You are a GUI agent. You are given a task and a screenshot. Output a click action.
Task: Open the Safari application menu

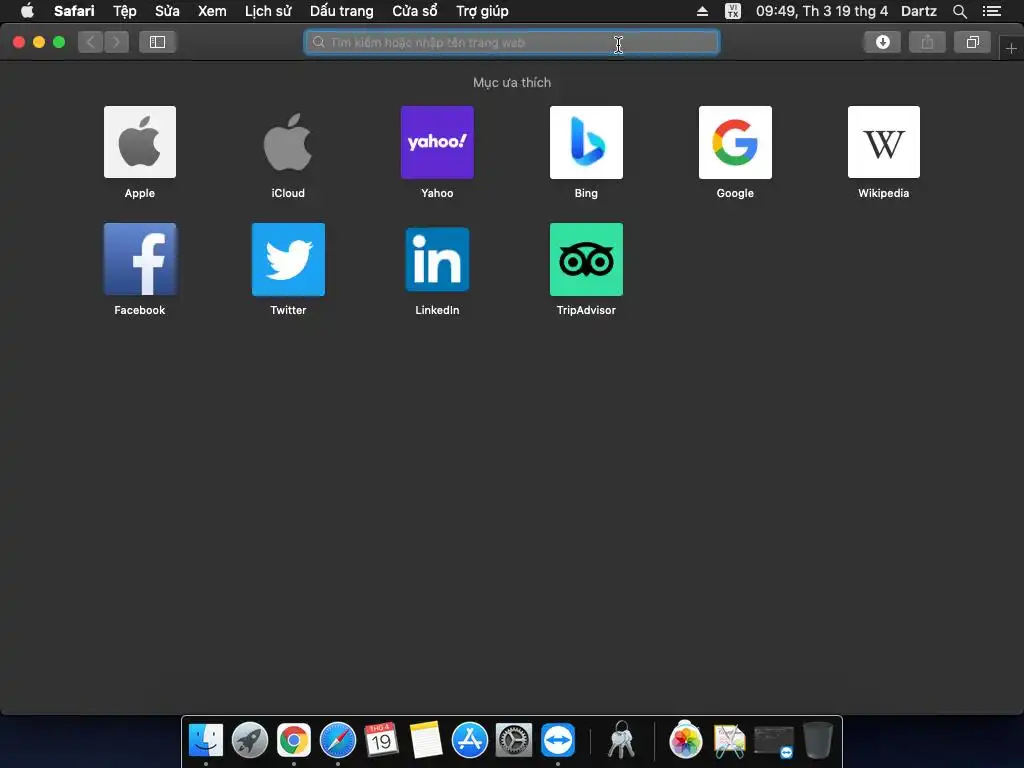(x=74, y=11)
